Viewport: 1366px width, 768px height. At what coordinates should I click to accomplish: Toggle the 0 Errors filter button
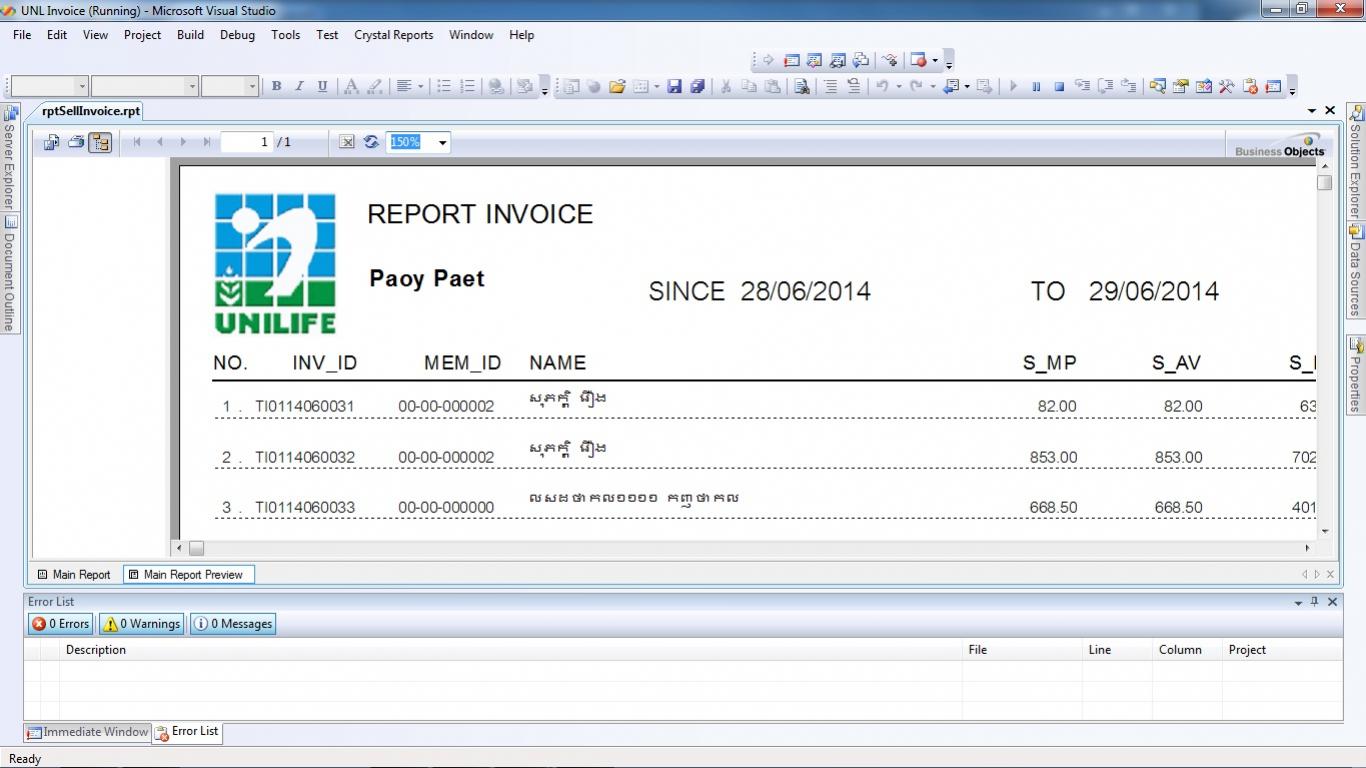pos(61,623)
